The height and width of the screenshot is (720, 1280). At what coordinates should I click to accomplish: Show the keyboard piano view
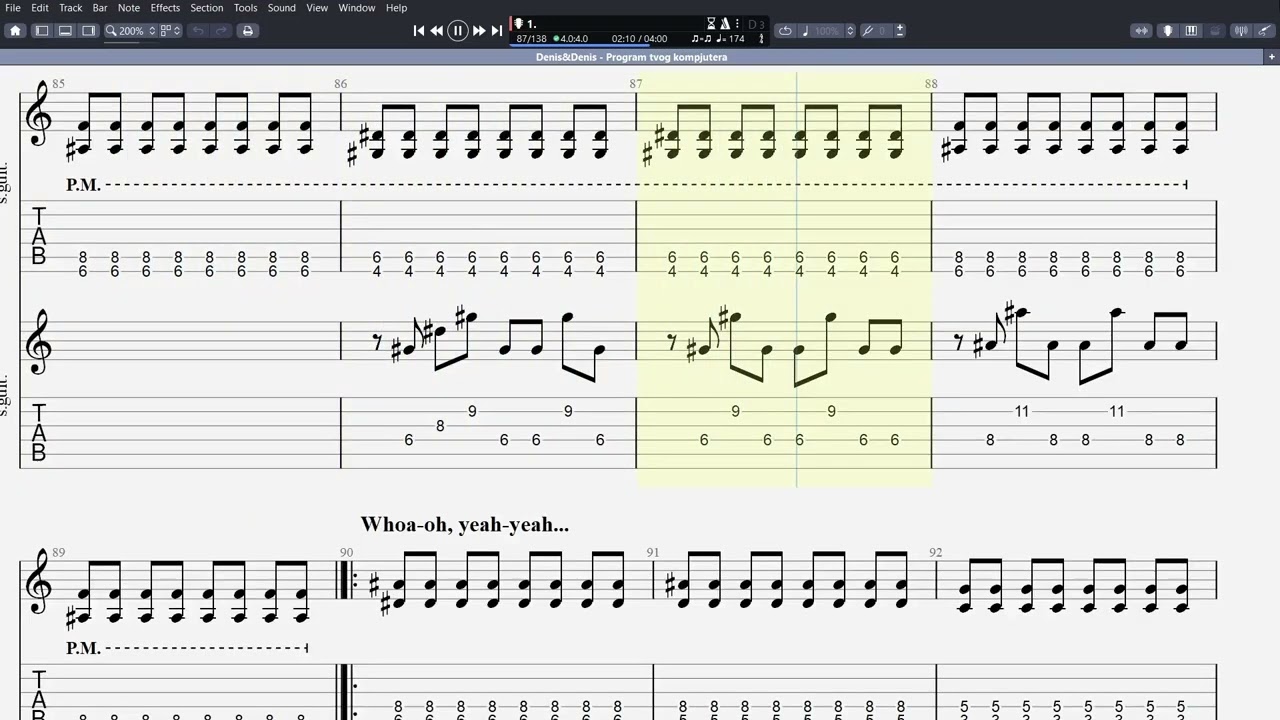(x=1191, y=31)
